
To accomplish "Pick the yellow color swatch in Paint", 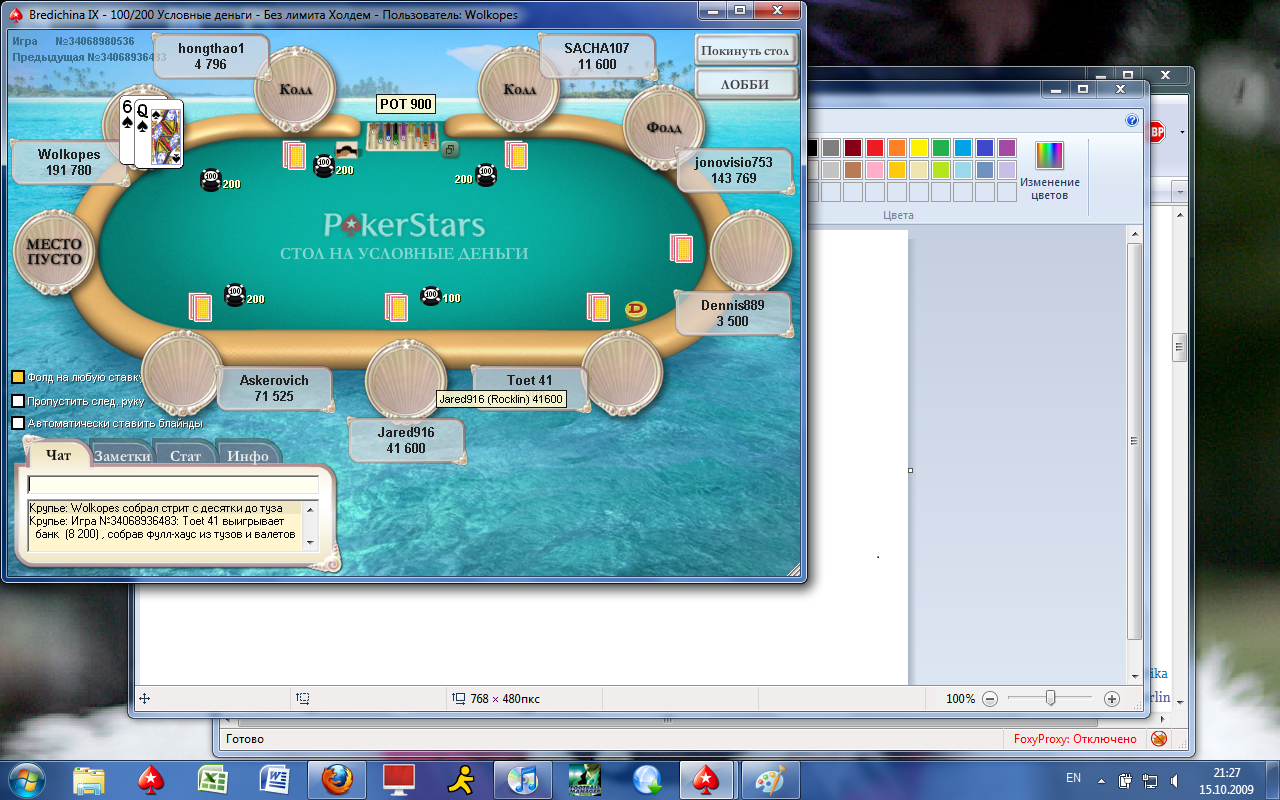I will [919, 148].
